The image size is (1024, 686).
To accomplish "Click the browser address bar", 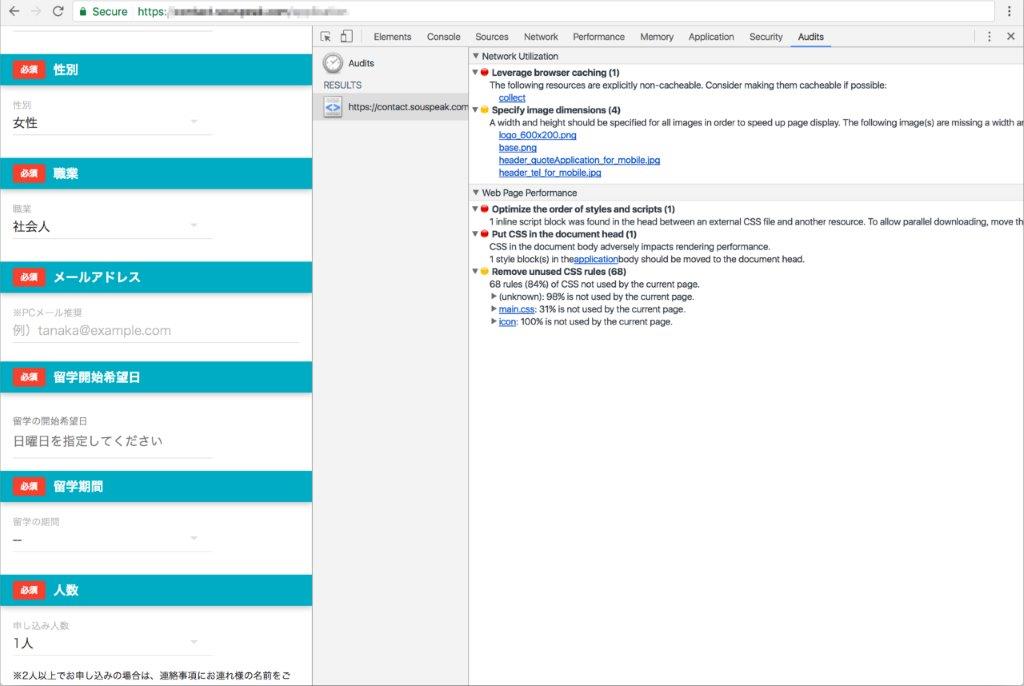I will click(x=532, y=11).
